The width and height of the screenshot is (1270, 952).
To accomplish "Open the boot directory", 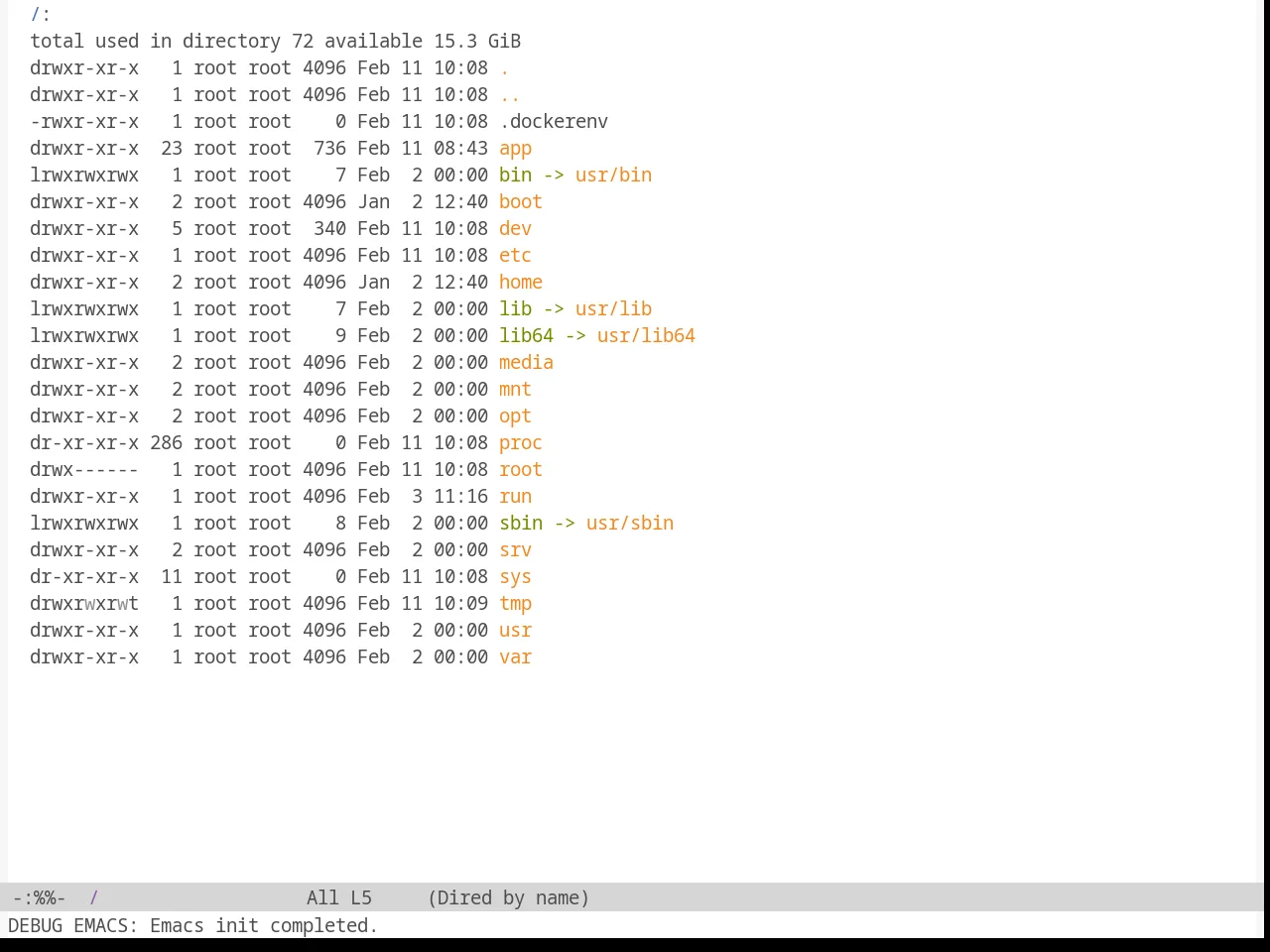I will [x=521, y=202].
